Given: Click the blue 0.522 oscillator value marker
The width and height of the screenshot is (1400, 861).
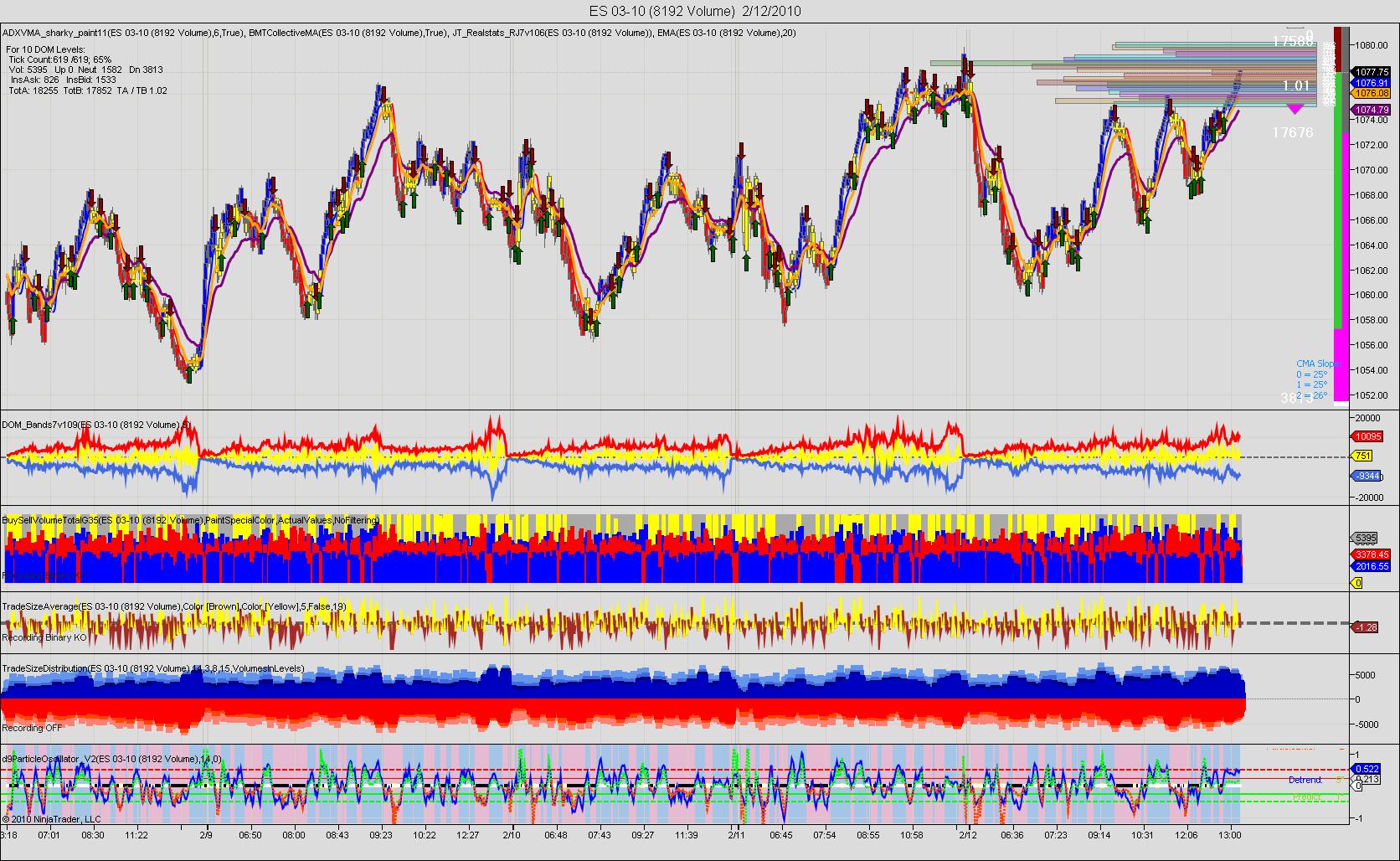Looking at the screenshot, I should [1366, 768].
